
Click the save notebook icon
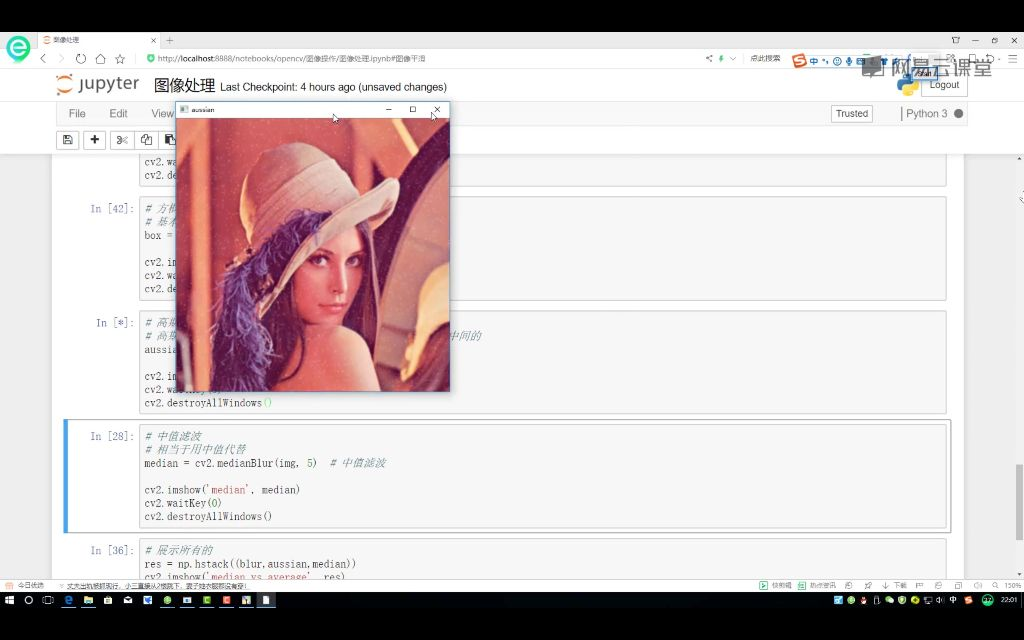pyautogui.click(x=67, y=140)
